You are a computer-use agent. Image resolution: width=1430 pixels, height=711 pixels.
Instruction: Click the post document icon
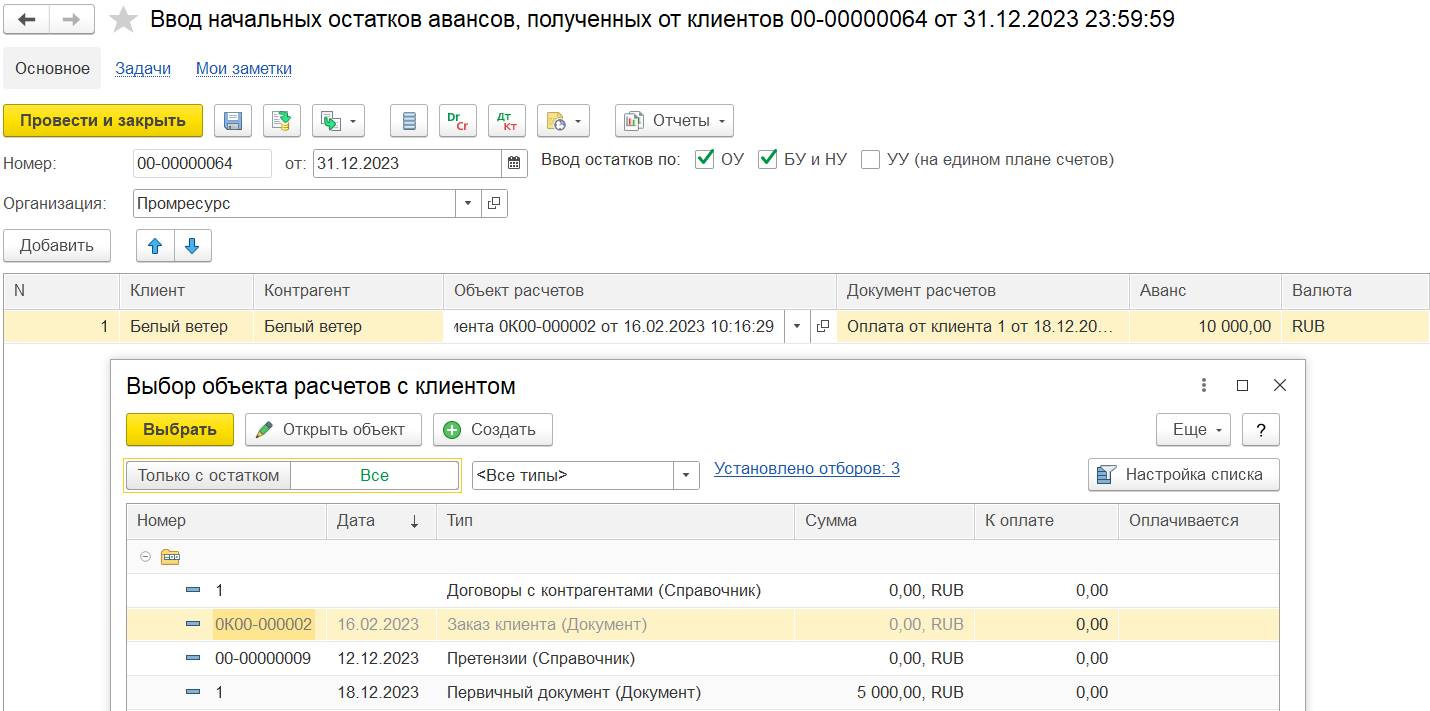point(282,121)
